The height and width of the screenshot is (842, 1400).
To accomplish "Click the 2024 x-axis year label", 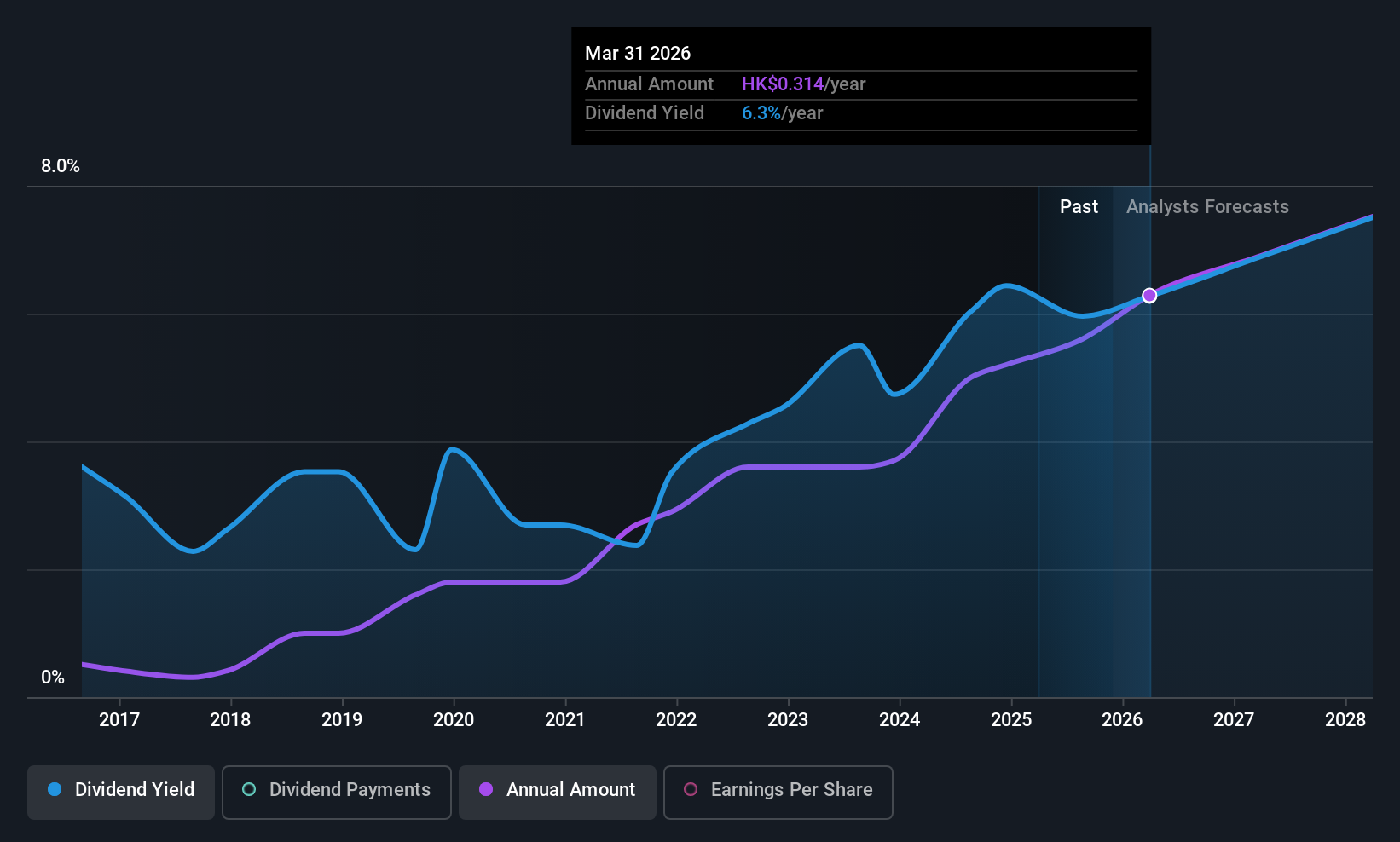I will (900, 719).
